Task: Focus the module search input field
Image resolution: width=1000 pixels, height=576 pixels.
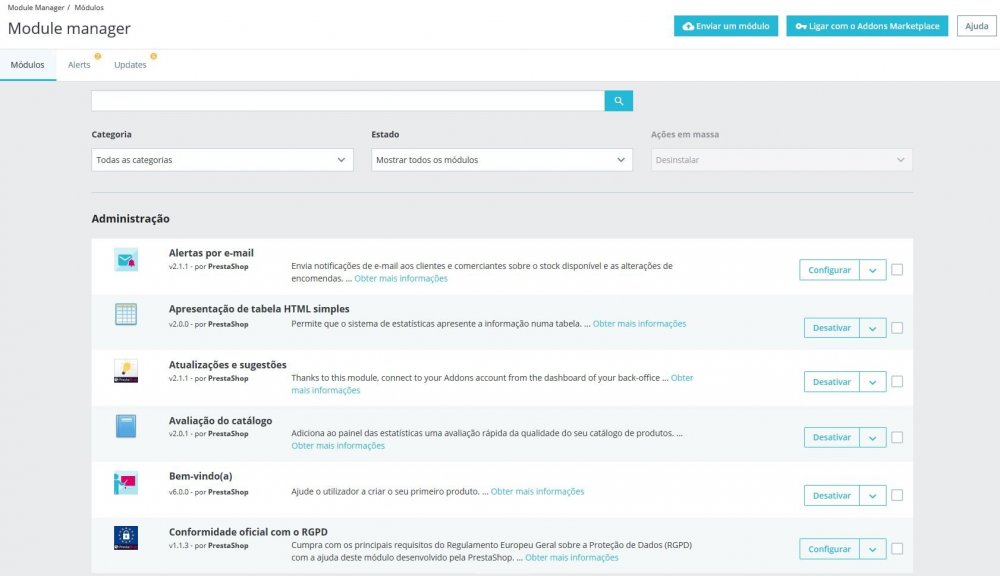Action: pos(348,101)
